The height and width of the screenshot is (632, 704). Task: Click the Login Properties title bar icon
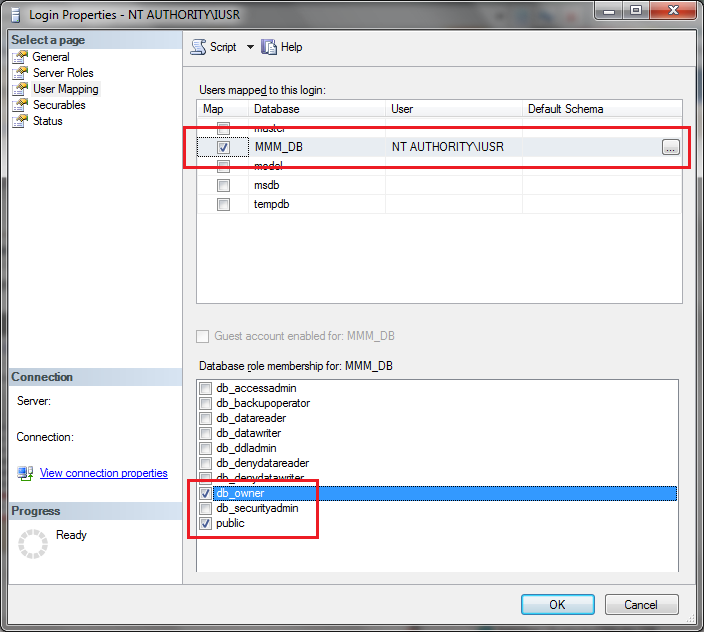click(x=16, y=15)
